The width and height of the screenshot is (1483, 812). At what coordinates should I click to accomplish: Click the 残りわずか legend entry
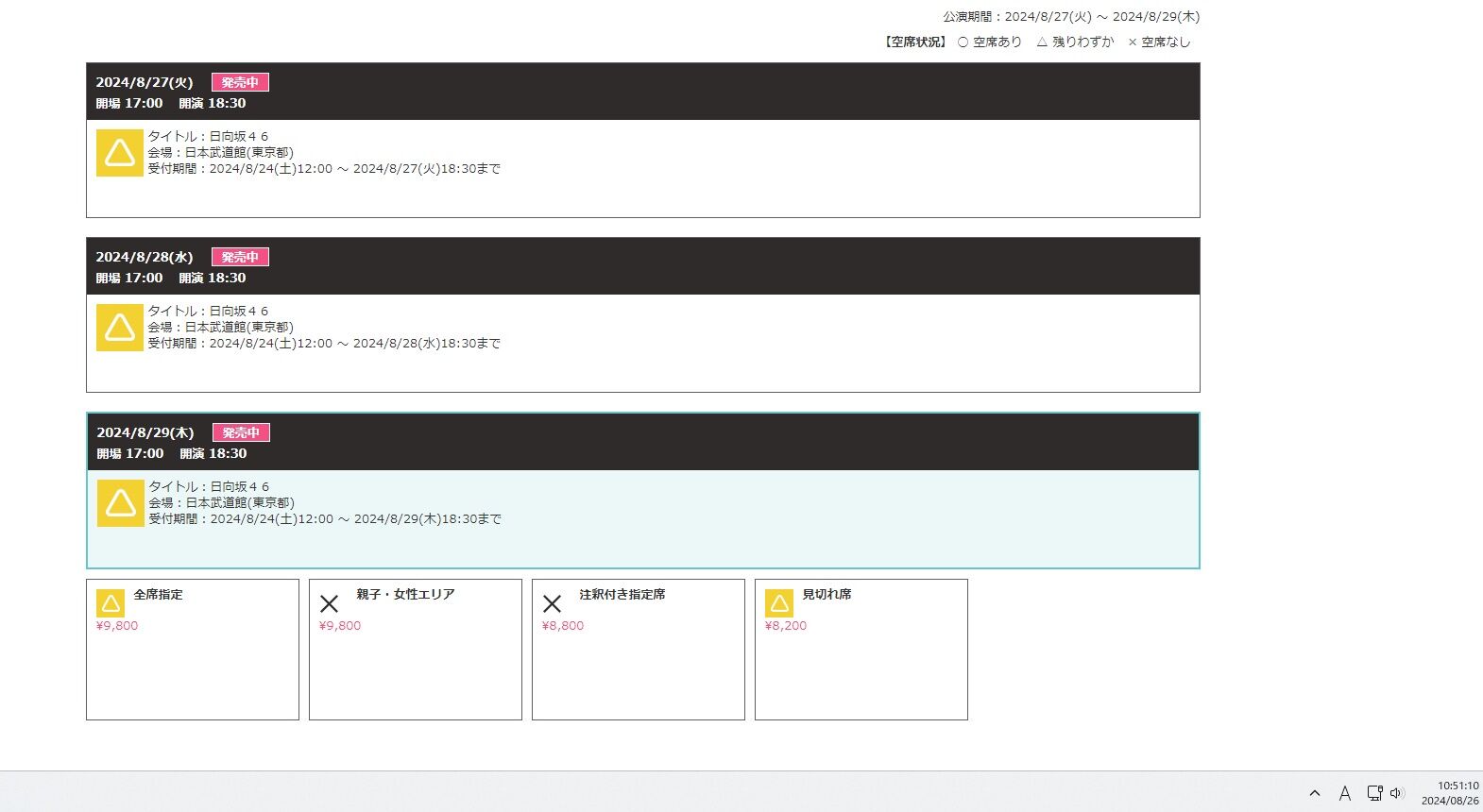(1075, 42)
